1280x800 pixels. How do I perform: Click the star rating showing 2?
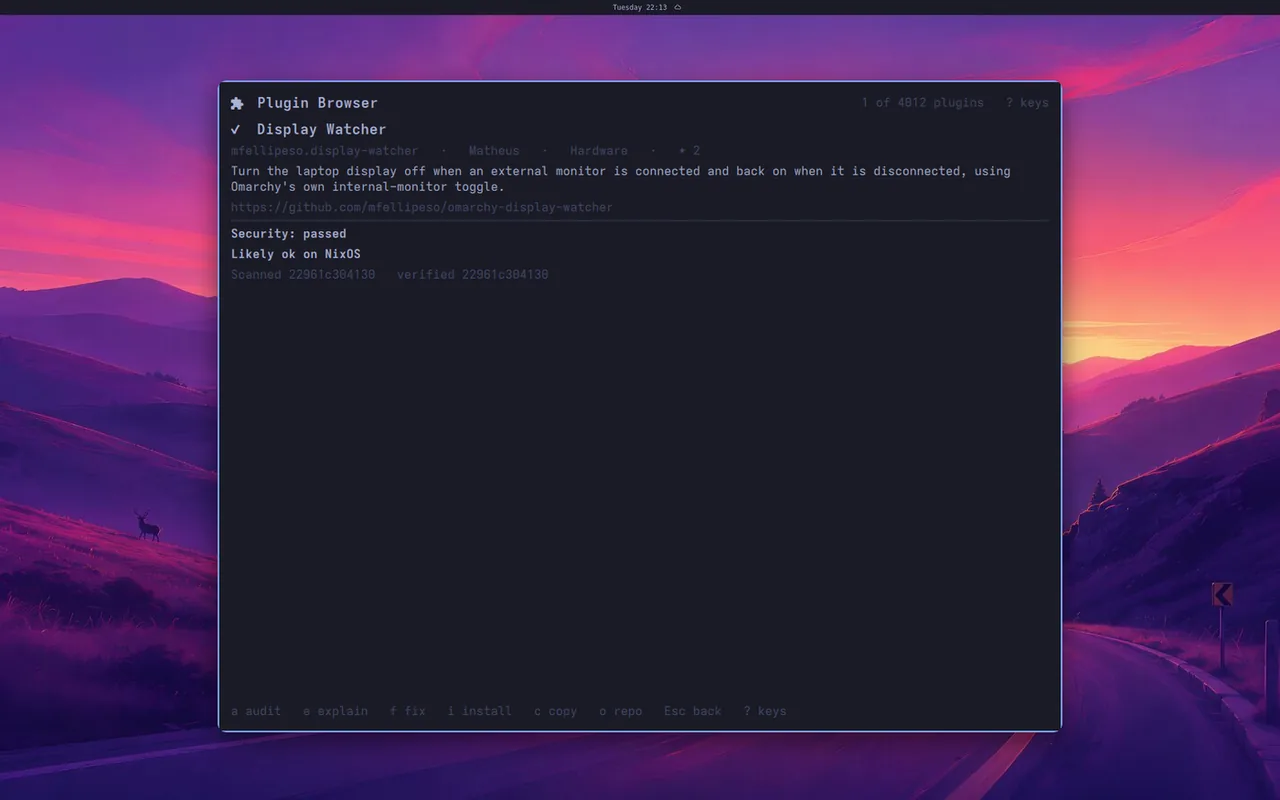tap(690, 151)
